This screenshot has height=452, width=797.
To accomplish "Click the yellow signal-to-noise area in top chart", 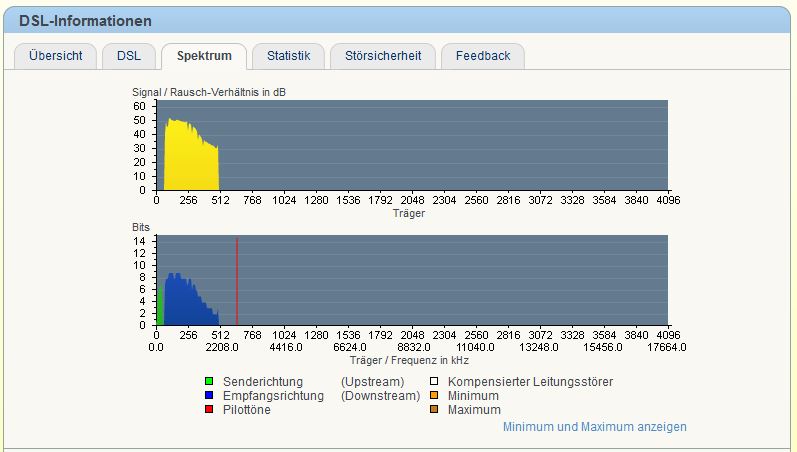I will pyautogui.click(x=190, y=160).
